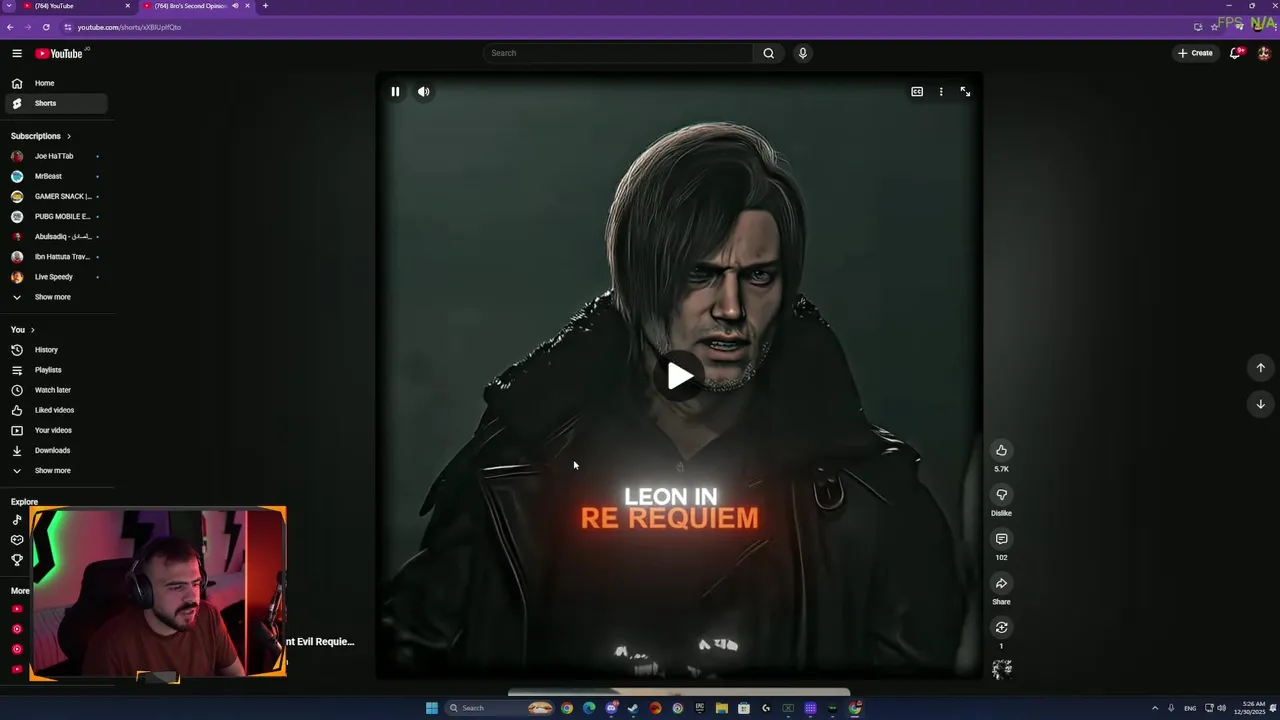Like the Short with 5.7K likes
The height and width of the screenshot is (720, 1280).
point(1001,450)
